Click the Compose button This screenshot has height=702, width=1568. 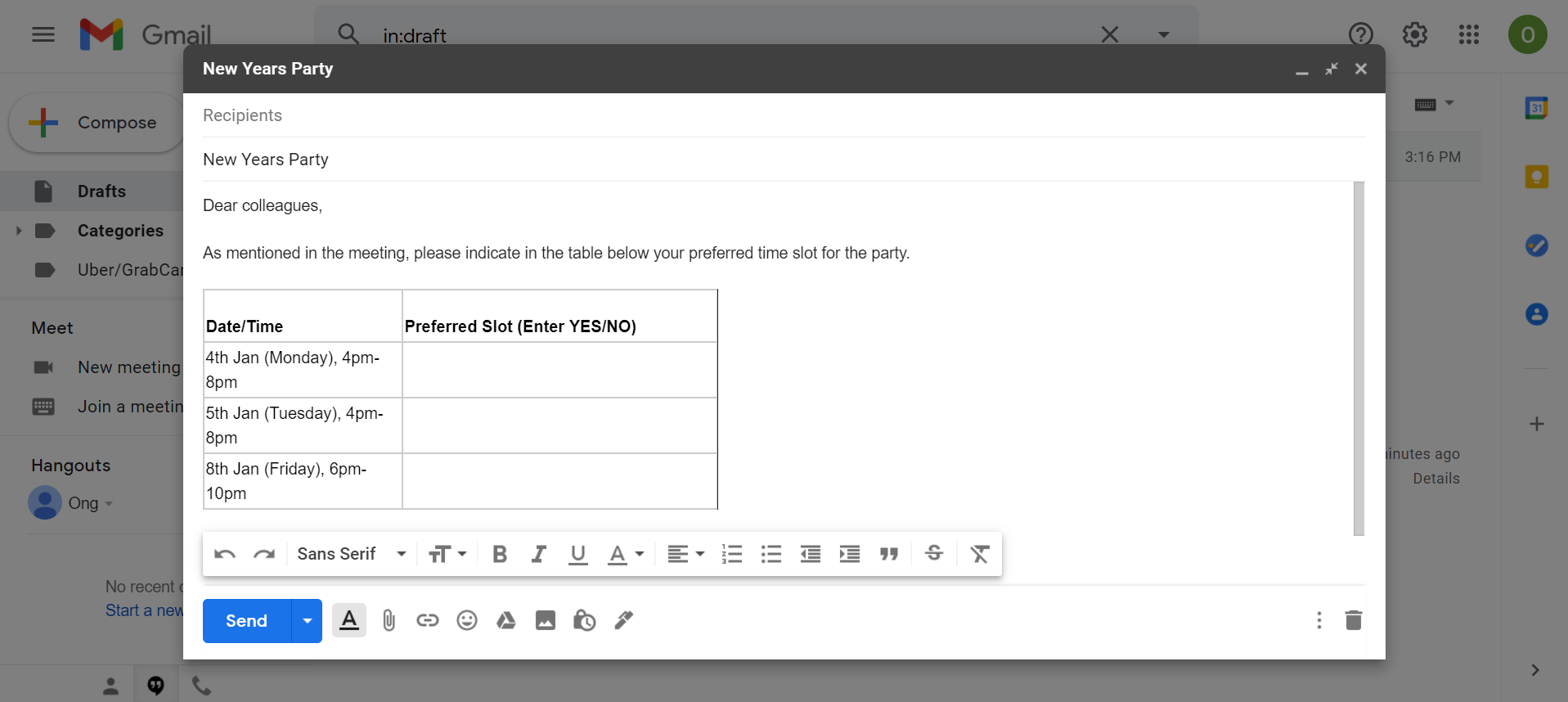96,123
